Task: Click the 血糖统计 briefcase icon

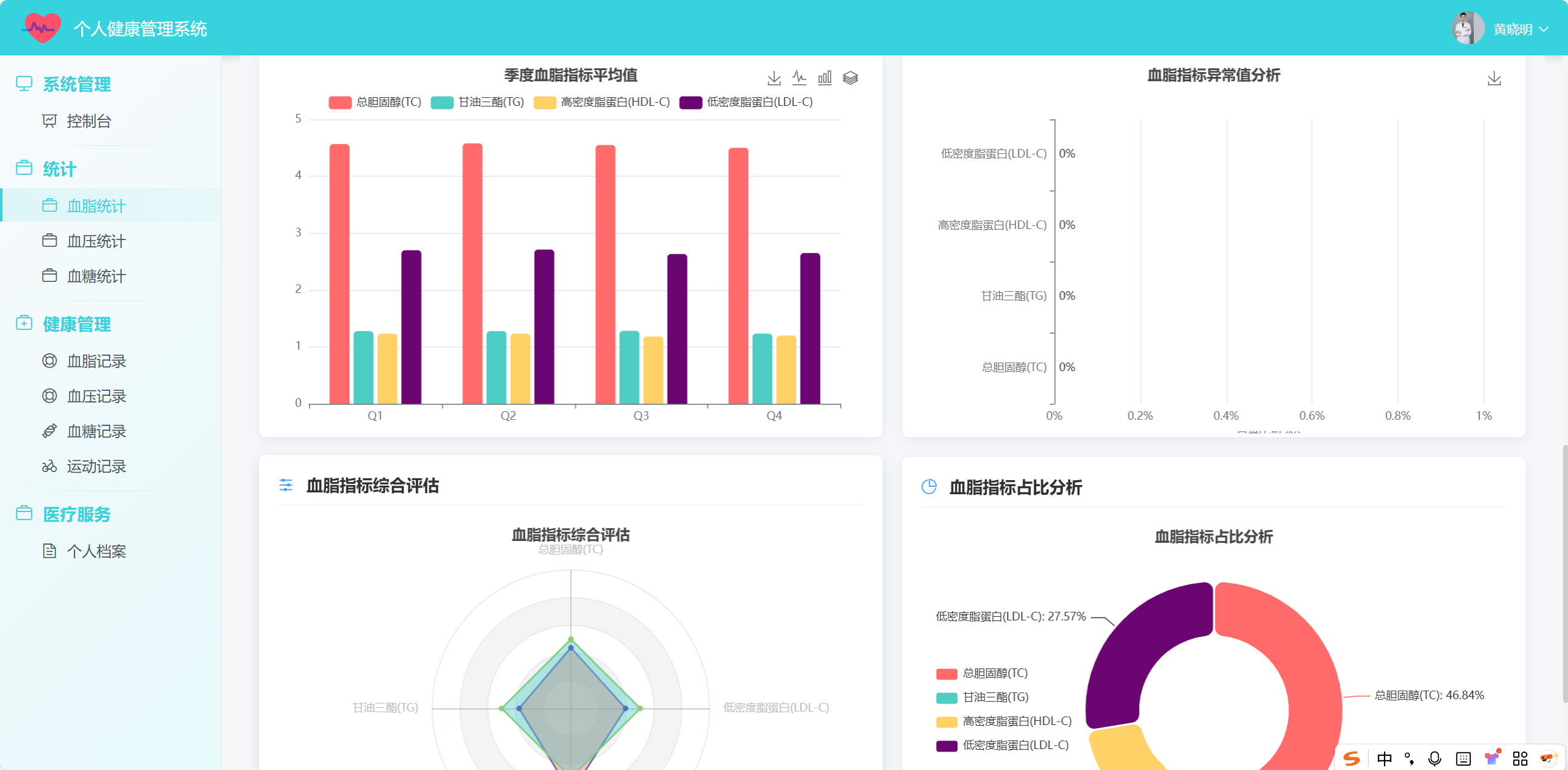Action: pyautogui.click(x=49, y=275)
